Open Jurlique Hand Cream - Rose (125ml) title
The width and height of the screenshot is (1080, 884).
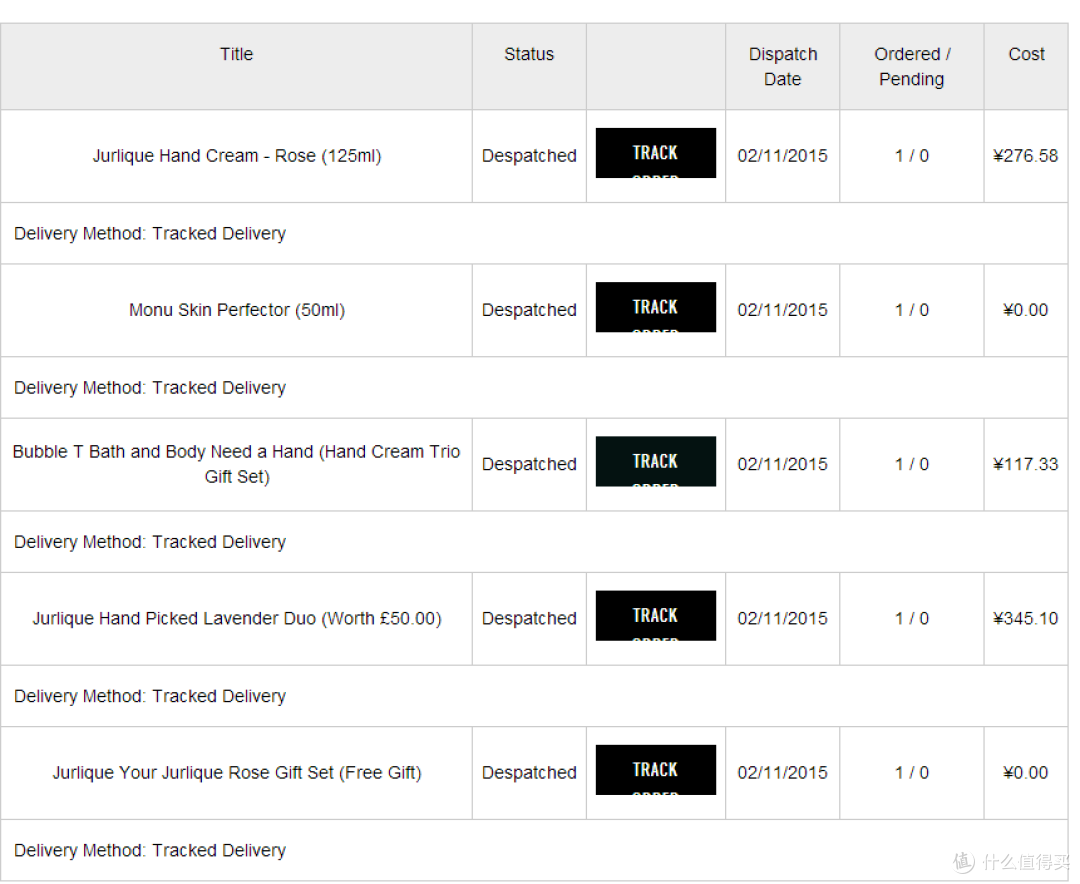[237, 156]
